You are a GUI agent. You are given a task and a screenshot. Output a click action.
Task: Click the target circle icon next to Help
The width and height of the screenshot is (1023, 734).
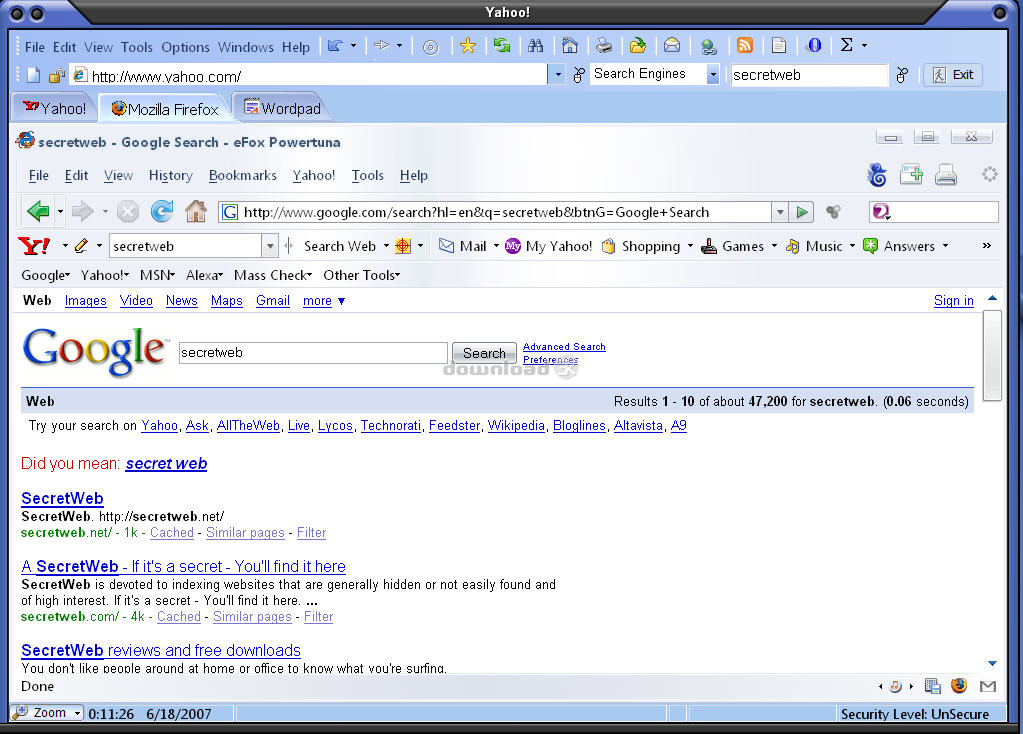(x=431, y=47)
